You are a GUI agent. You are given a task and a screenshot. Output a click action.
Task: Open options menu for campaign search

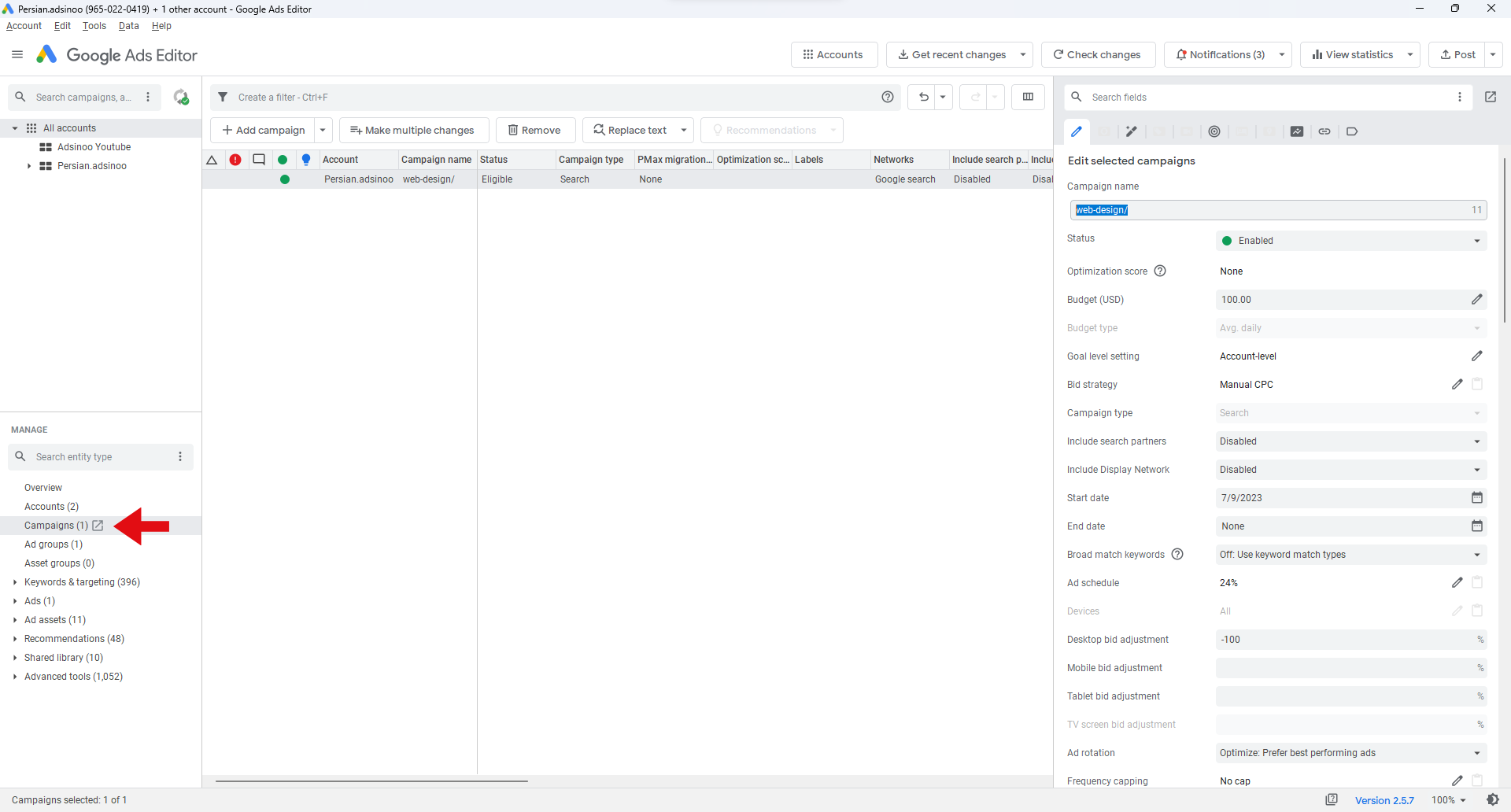point(148,97)
